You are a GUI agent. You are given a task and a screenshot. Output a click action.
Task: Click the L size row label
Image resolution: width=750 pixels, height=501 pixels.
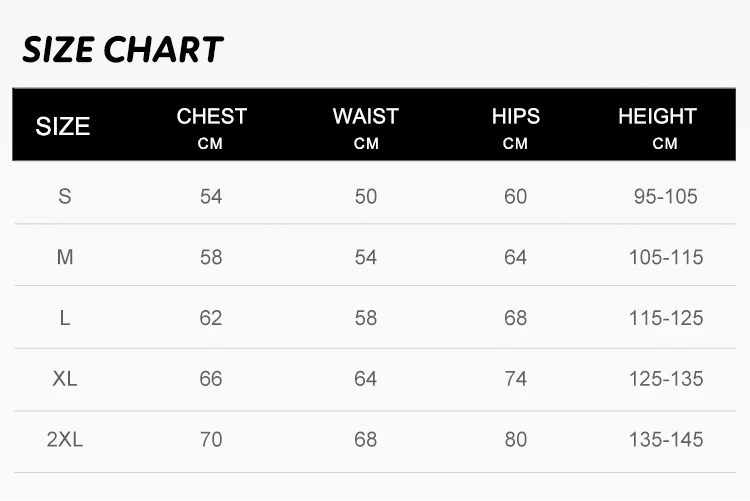(65, 318)
